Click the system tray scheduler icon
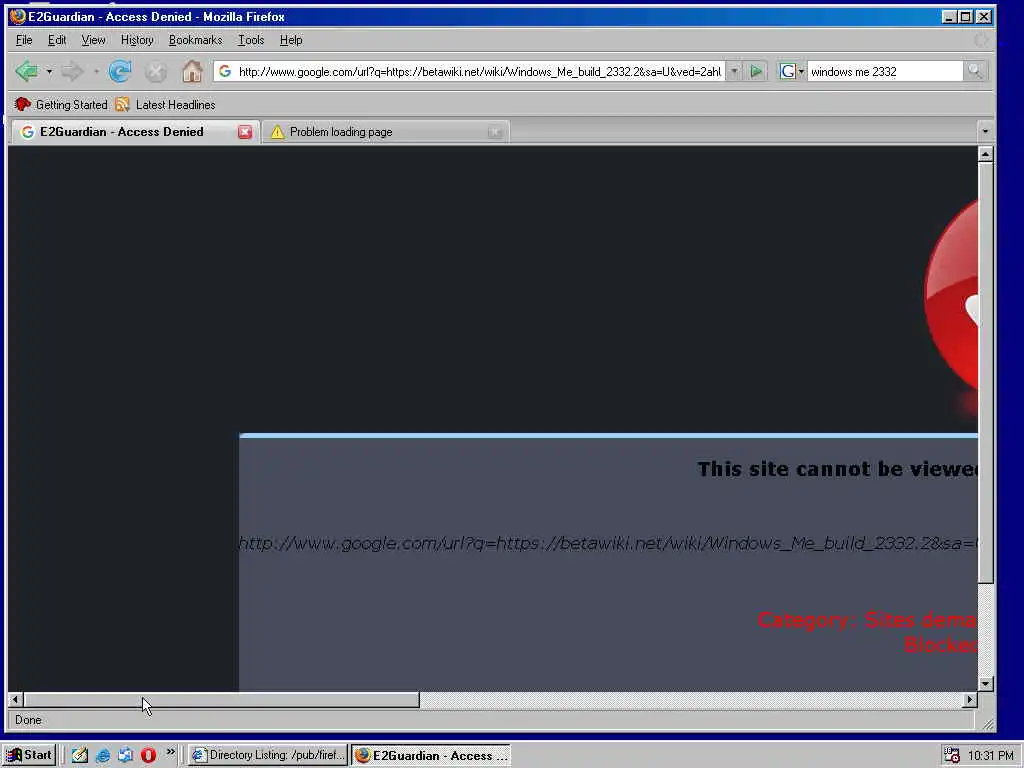1024x768 pixels. 952,755
